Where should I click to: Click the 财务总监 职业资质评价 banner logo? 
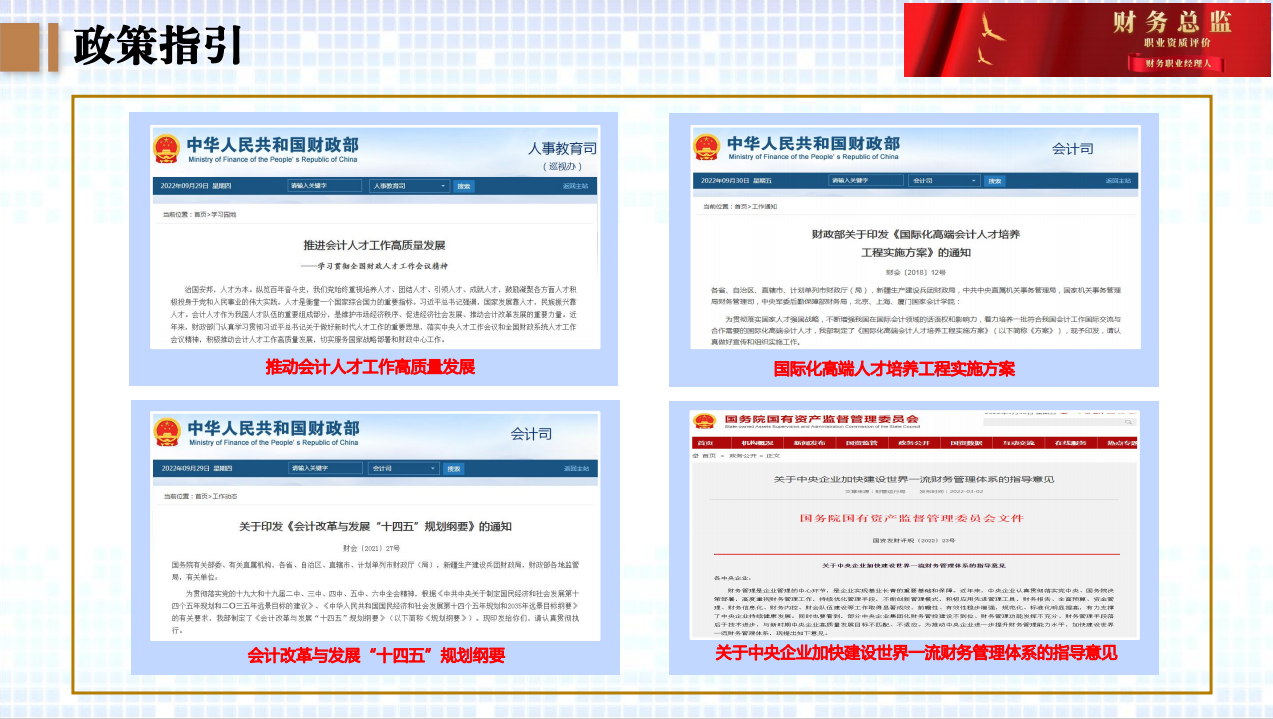1088,40
